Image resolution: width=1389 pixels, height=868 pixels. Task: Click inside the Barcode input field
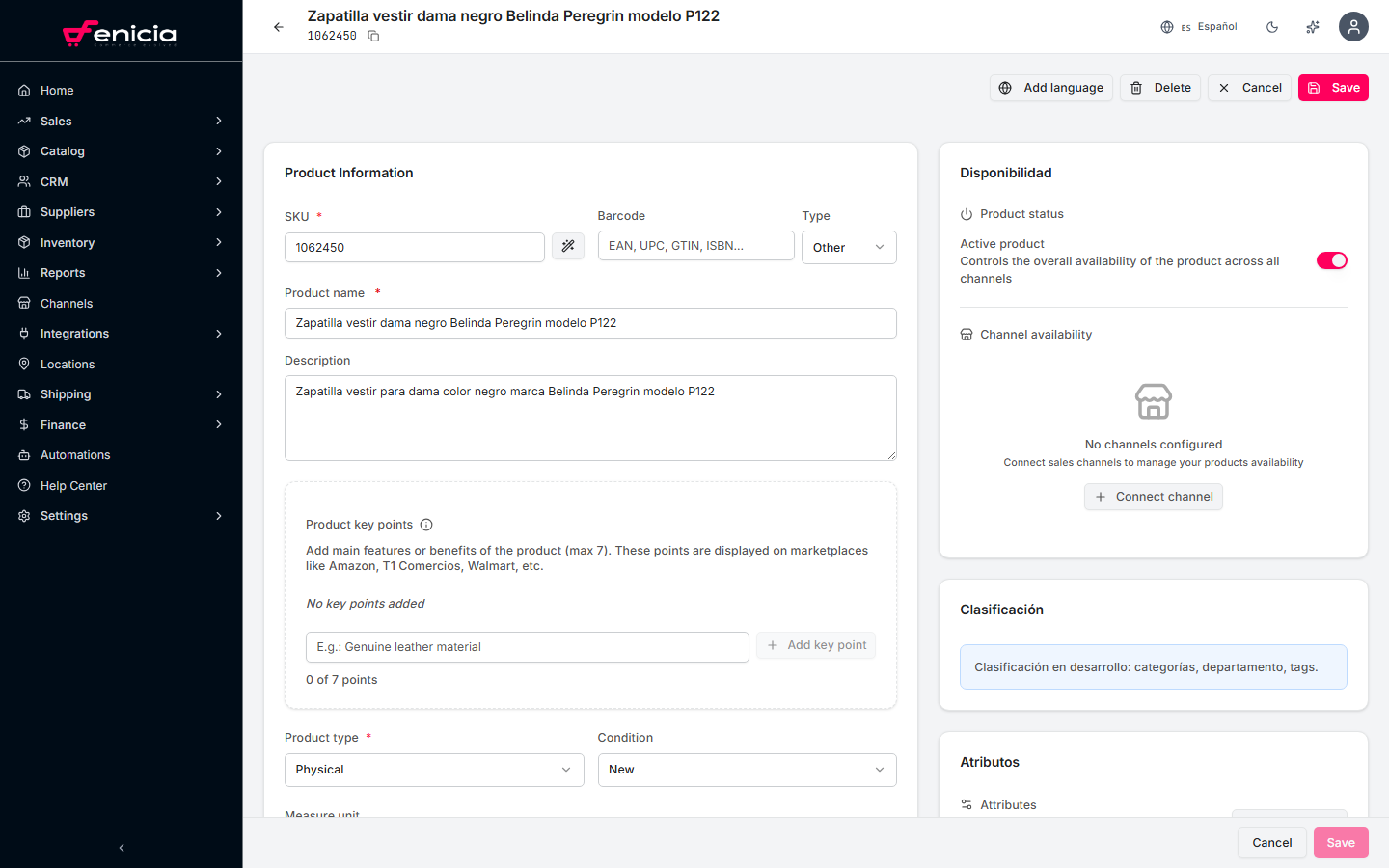click(695, 245)
